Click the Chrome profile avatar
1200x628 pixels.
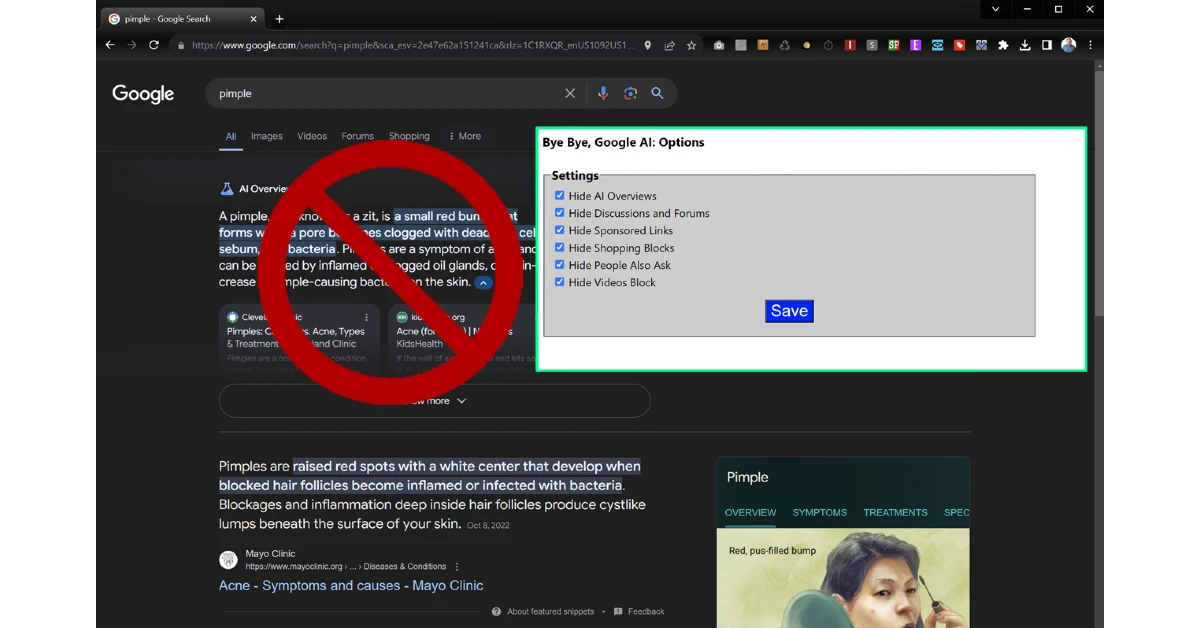1068,45
